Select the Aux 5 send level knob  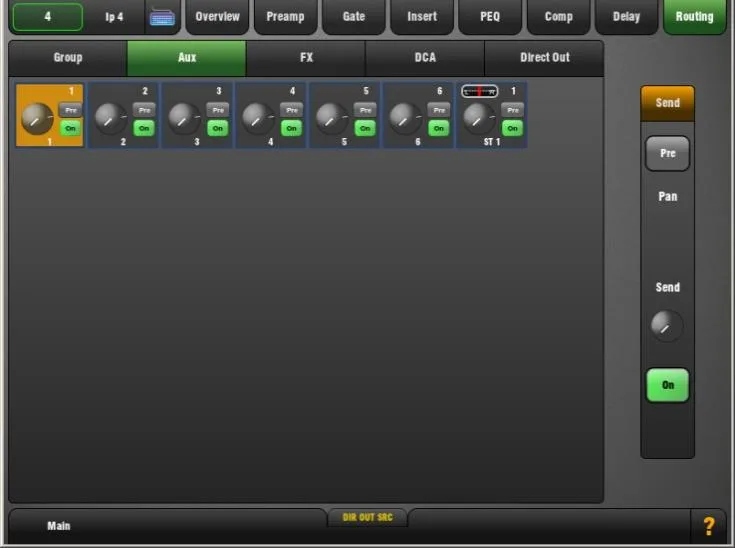(331, 119)
